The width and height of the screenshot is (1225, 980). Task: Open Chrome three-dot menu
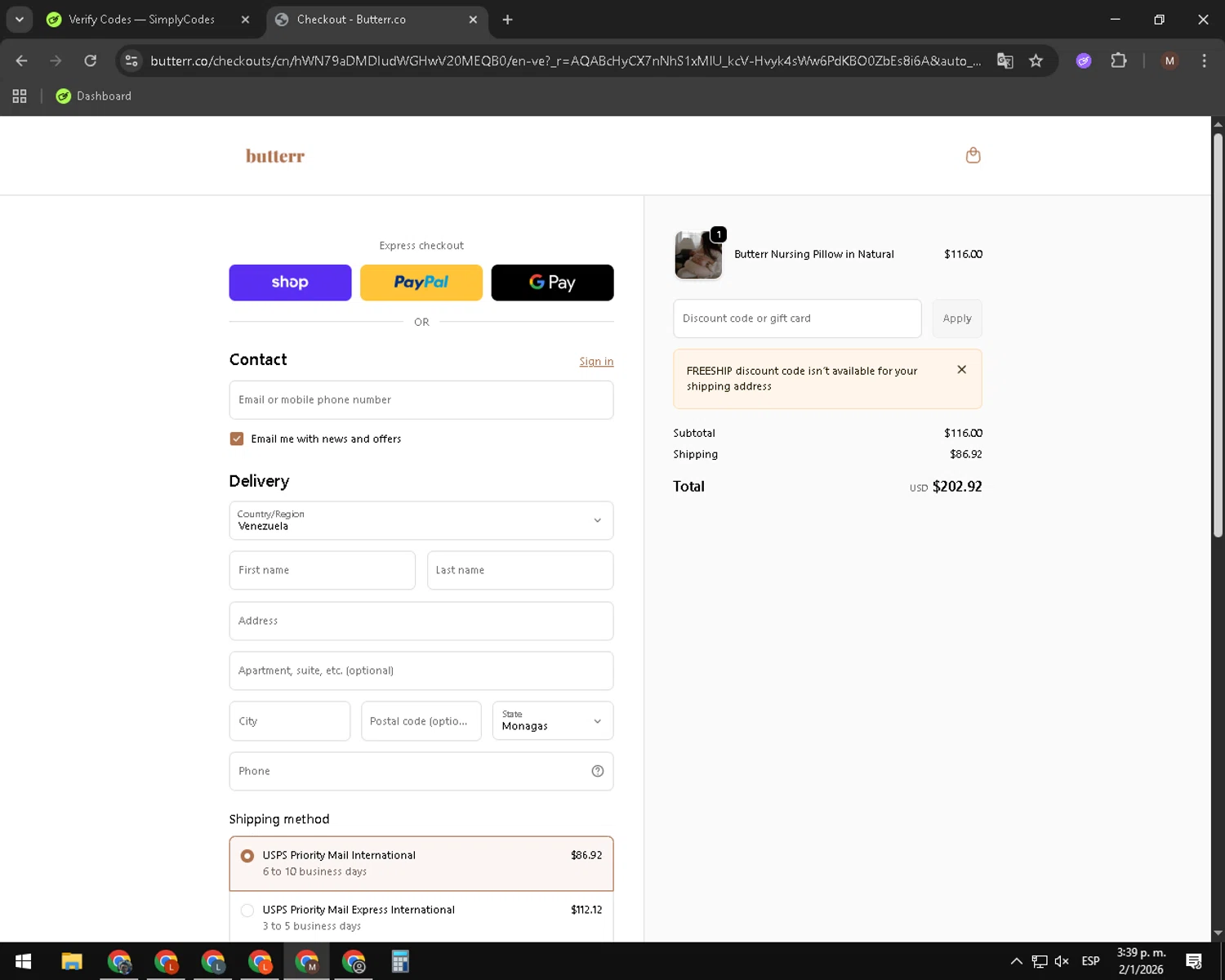coord(1204,60)
